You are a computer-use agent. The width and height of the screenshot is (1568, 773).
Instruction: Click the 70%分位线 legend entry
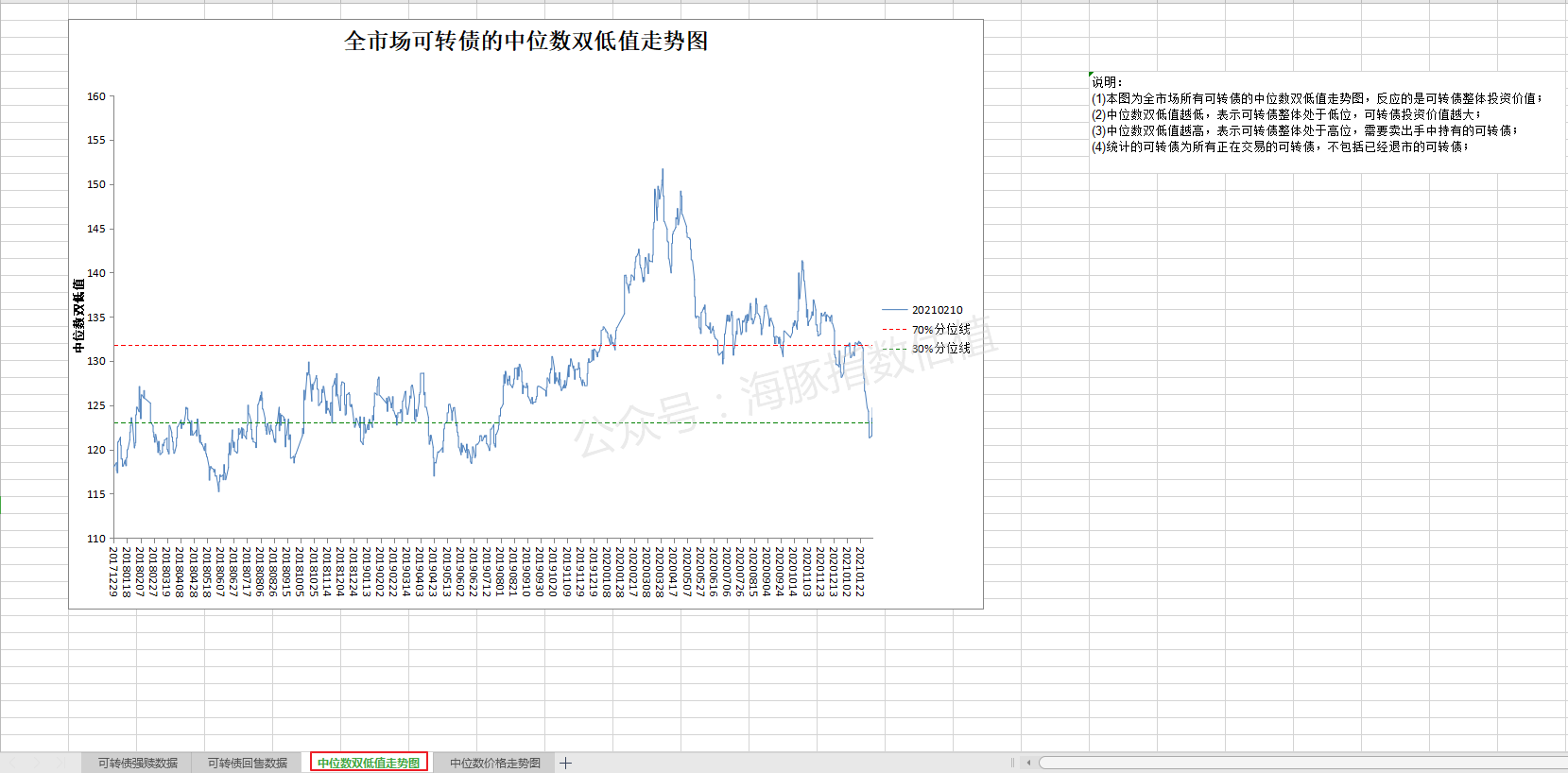pyautogui.click(x=940, y=329)
